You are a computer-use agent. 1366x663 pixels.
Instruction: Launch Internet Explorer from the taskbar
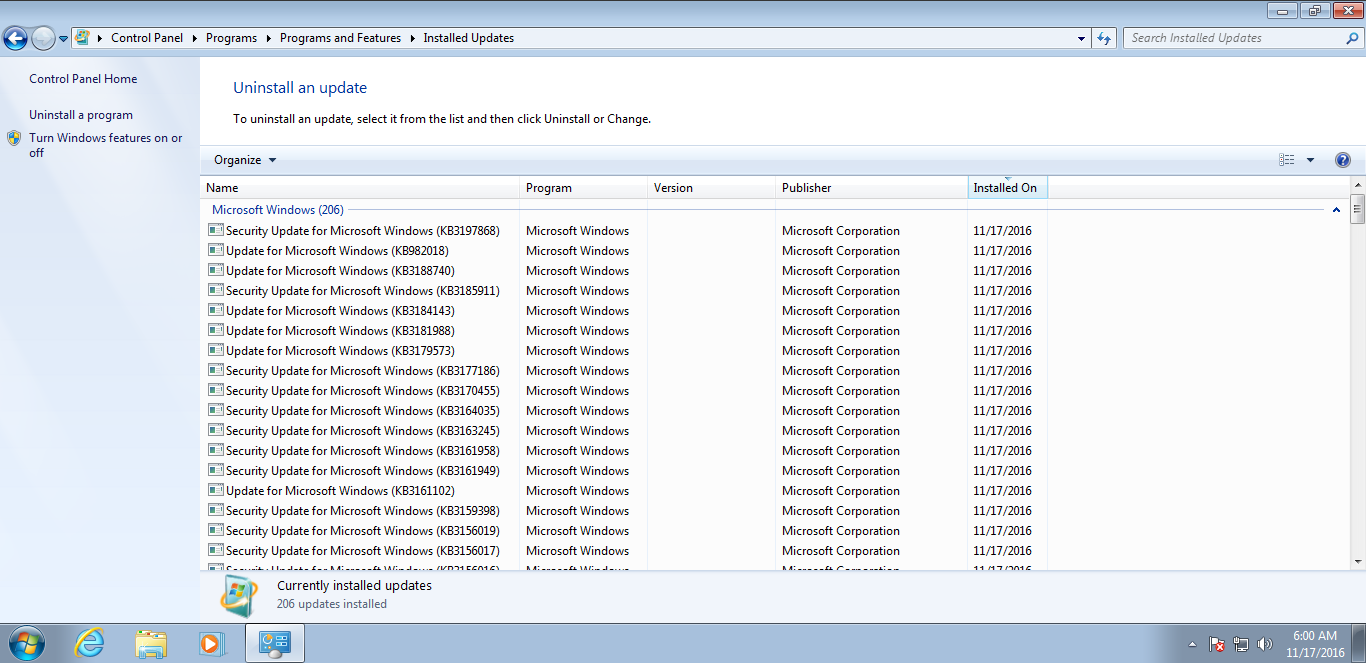pyautogui.click(x=90, y=643)
